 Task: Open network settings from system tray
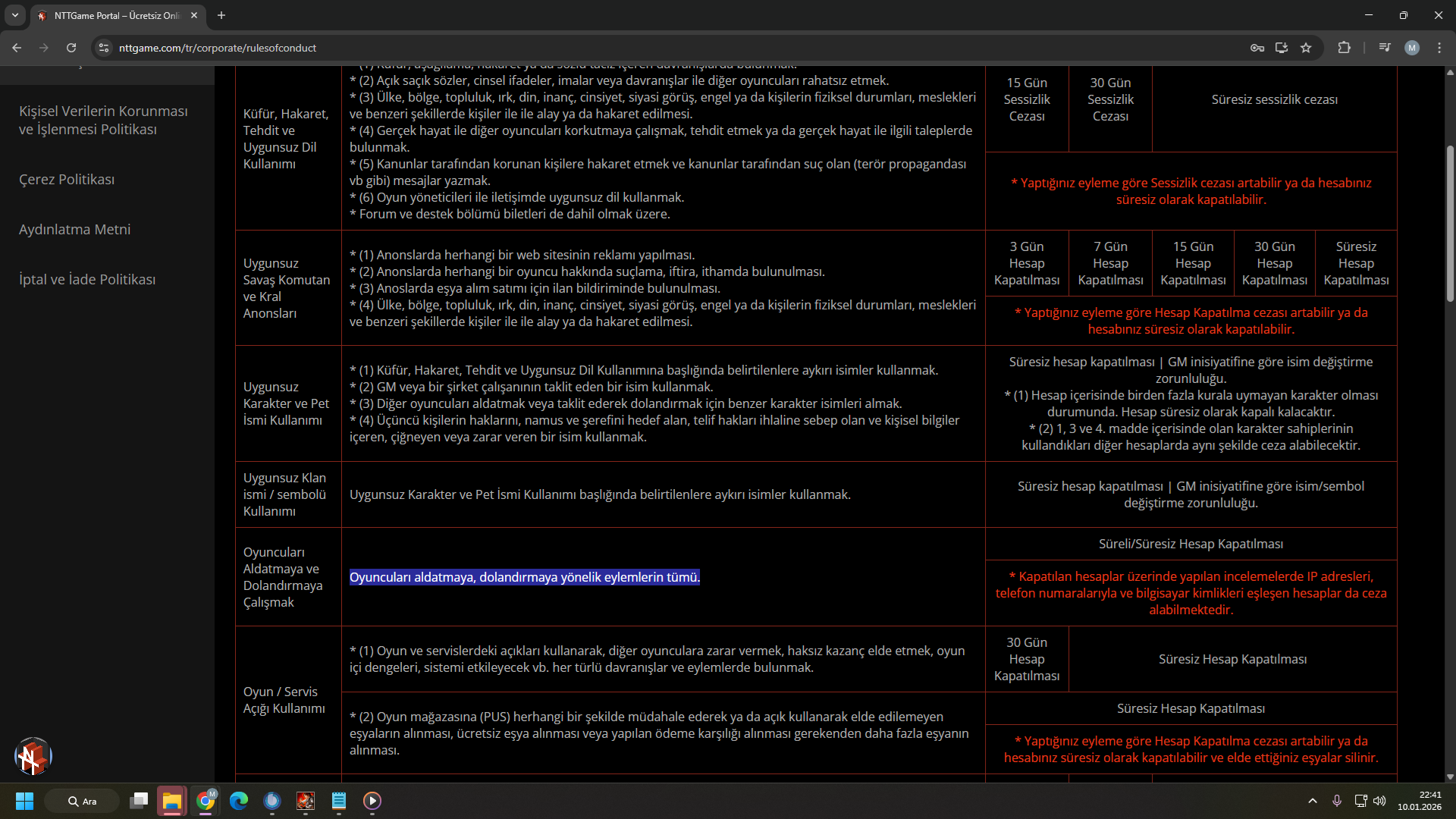[x=1361, y=801]
